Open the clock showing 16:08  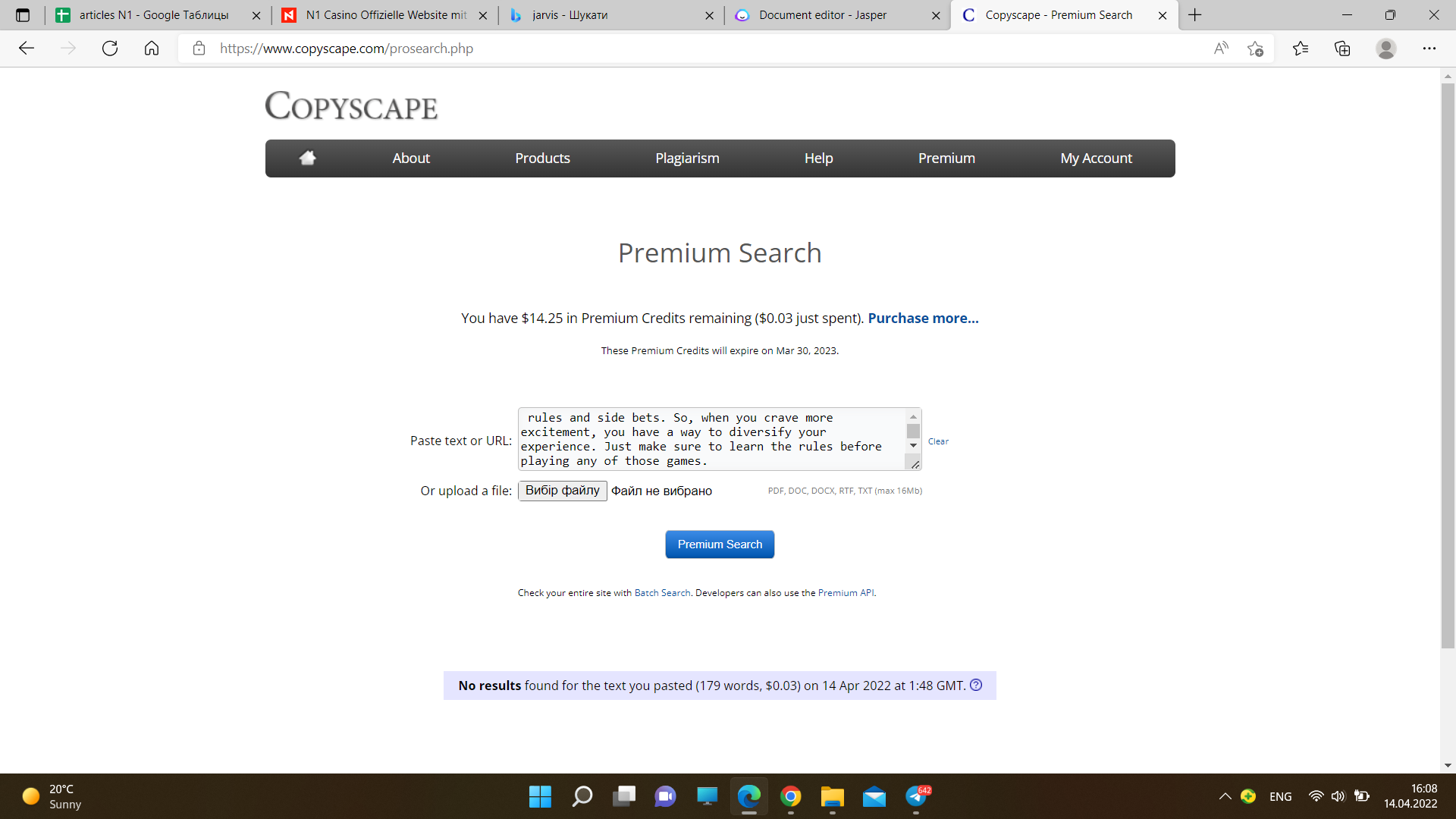point(1410,796)
